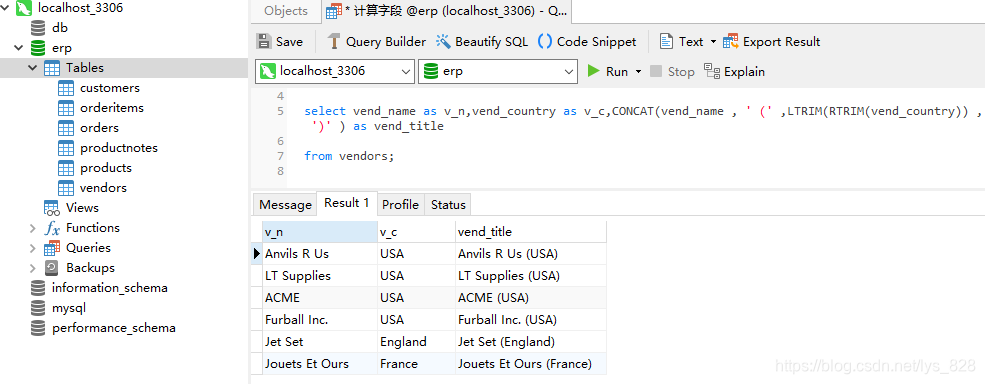Image resolution: width=985 pixels, height=384 pixels.
Task: Click the green erp database icon
Action: [x=38, y=48]
